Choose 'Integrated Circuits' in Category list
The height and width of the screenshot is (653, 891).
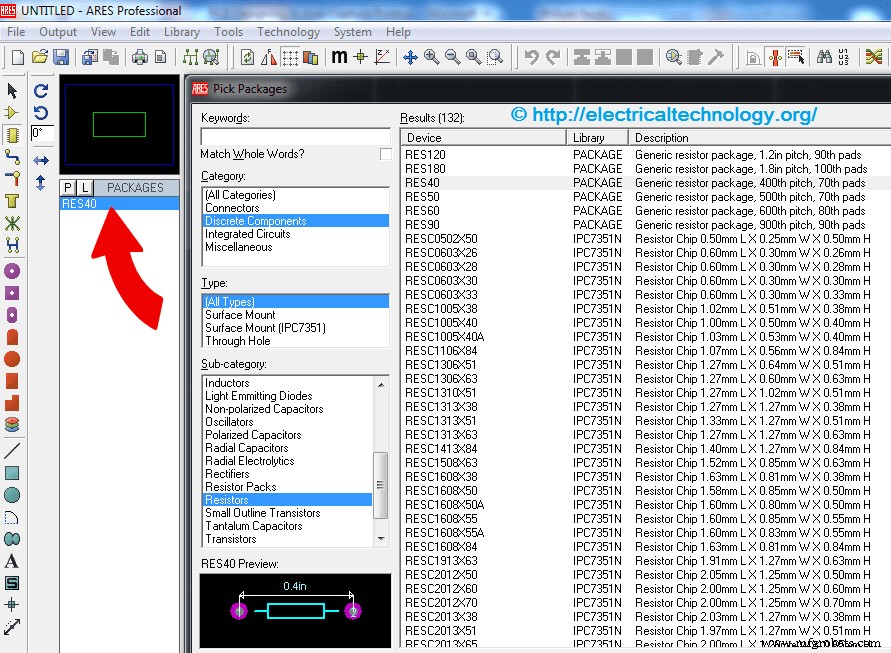pyautogui.click(x=247, y=234)
